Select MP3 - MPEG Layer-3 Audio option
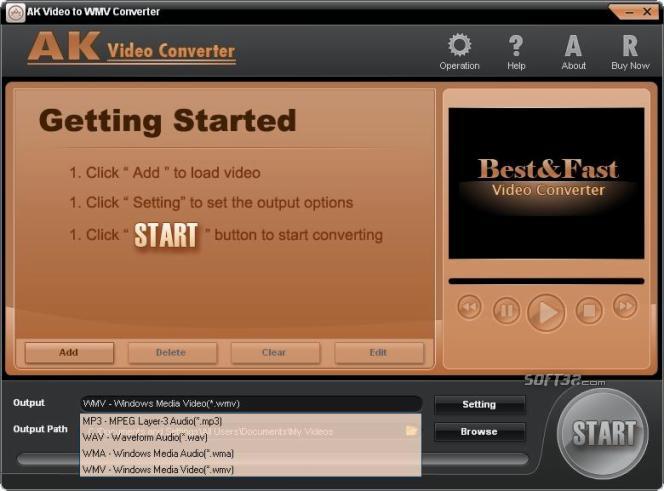664x491 pixels. coord(250,422)
